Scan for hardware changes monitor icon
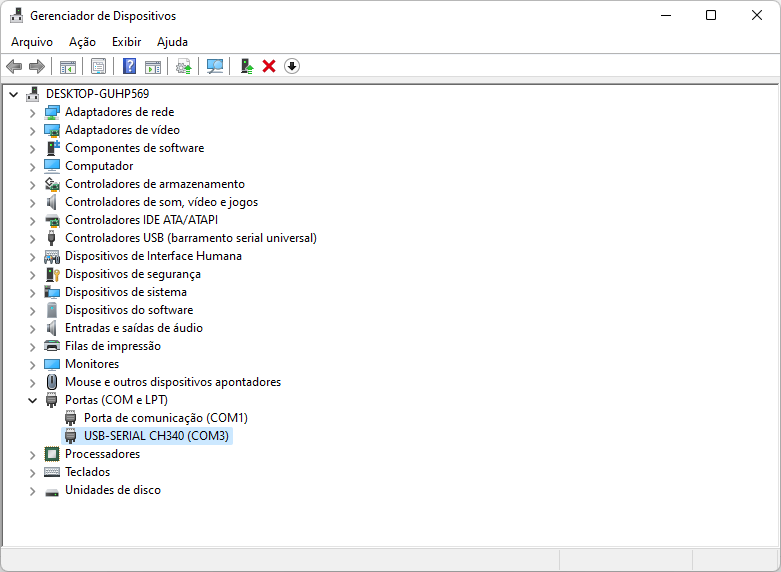This screenshot has width=781, height=572. (215, 66)
